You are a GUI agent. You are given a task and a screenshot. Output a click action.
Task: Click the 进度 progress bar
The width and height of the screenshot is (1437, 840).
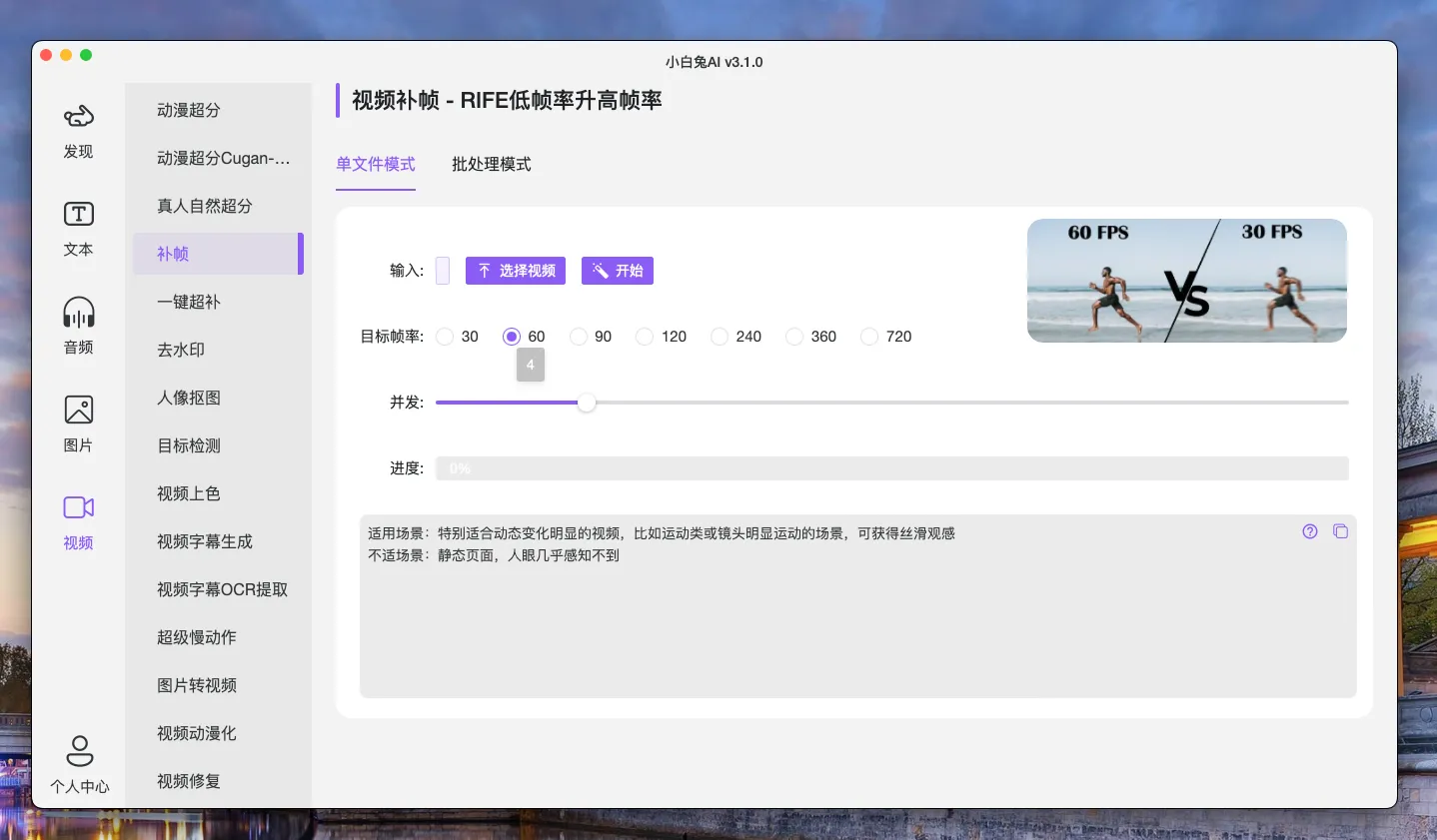[892, 468]
